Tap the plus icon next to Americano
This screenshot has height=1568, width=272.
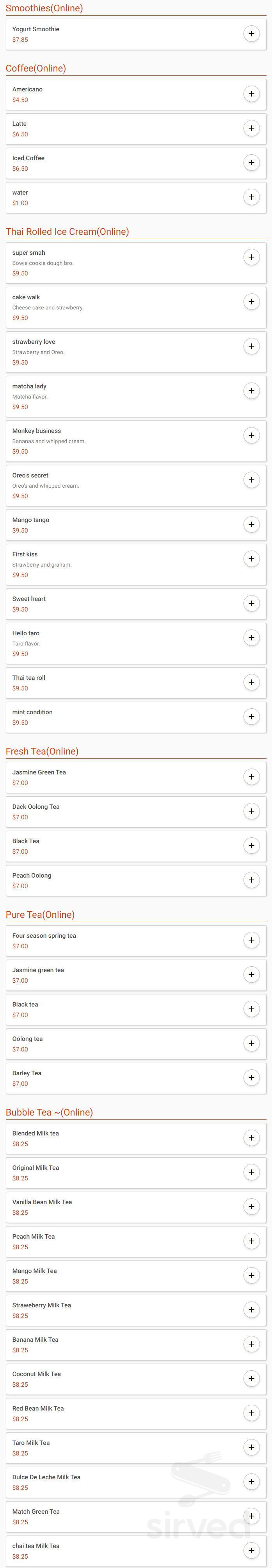251,94
